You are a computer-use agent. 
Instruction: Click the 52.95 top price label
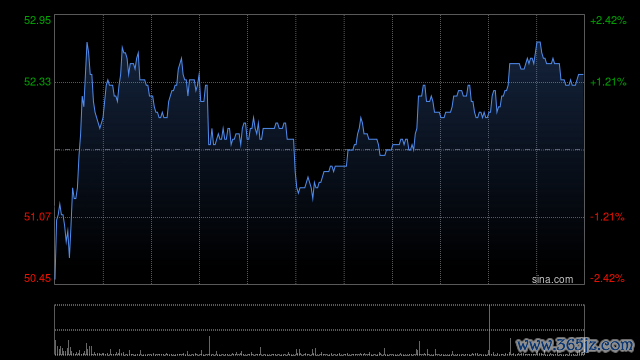[38, 20]
